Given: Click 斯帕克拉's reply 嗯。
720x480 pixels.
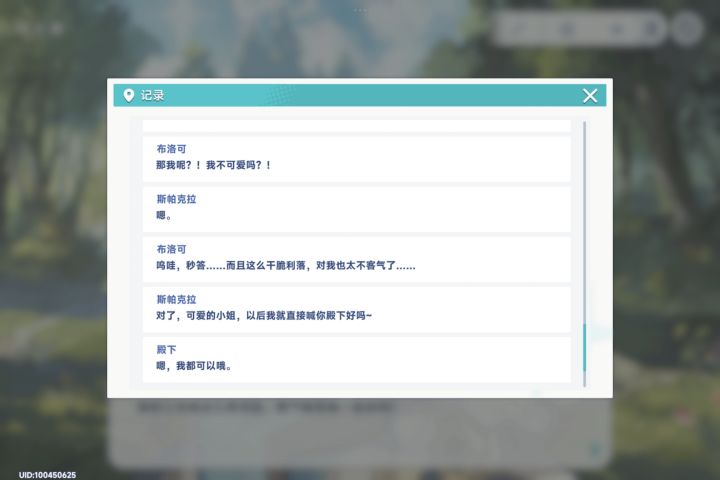Looking at the screenshot, I should coord(164,215).
